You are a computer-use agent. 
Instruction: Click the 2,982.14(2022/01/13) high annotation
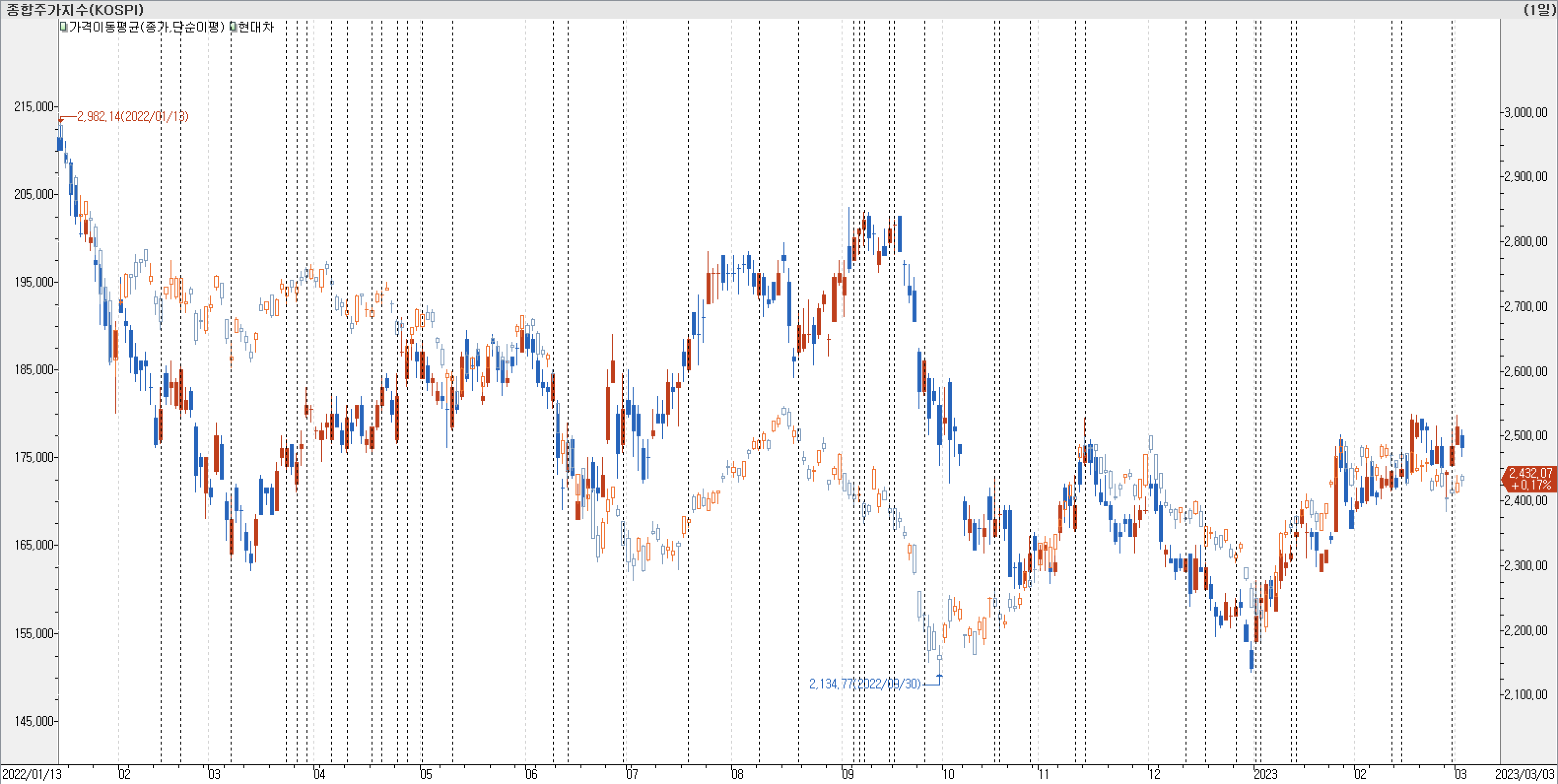coord(133,116)
